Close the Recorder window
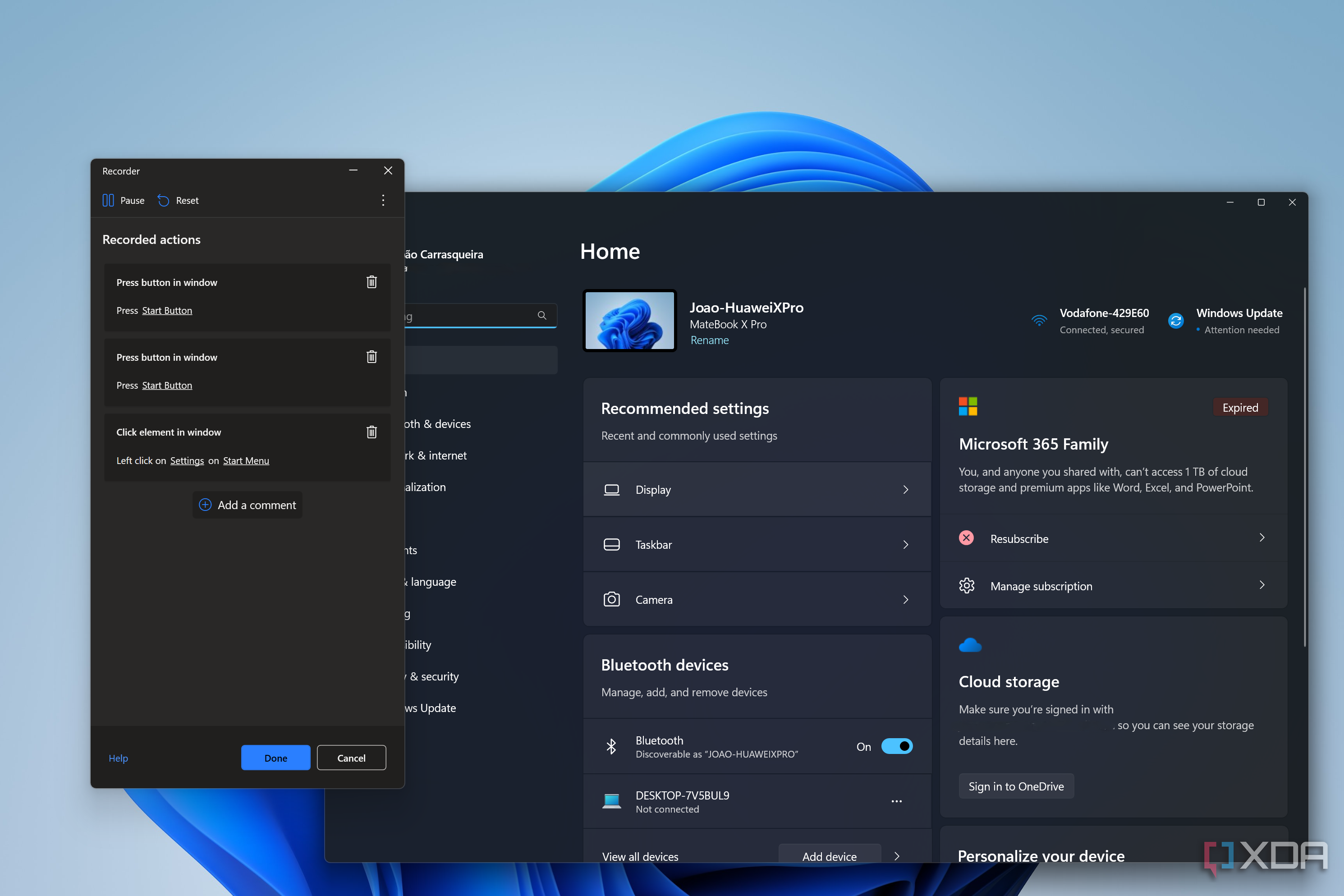This screenshot has width=1344, height=896. [388, 170]
